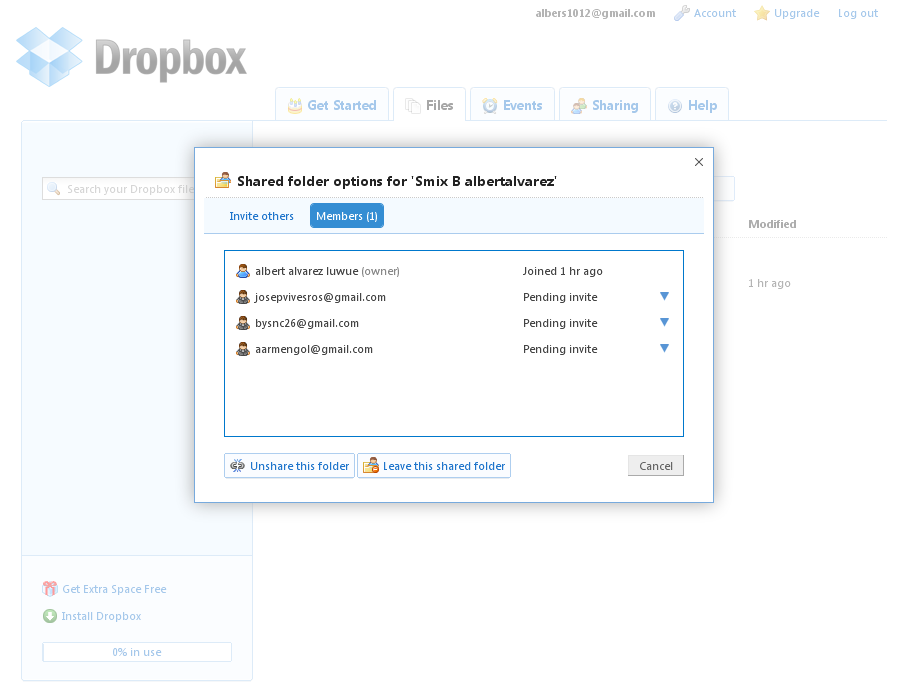Open the dropdown arrow for bysnc26@gmail.com

(664, 322)
